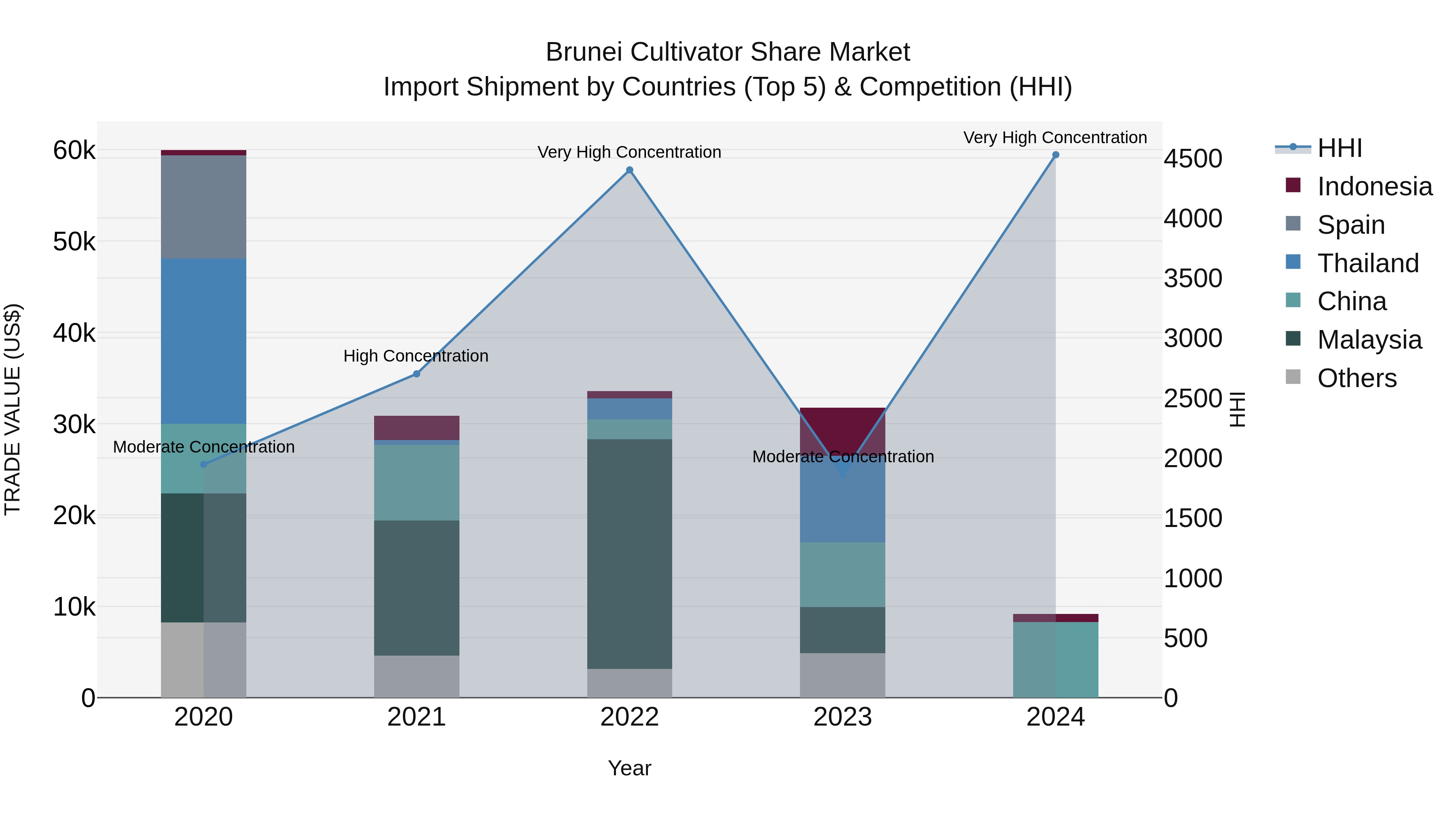Click the 2022 x-axis label
Screen dimensions: 1456x819
click(630, 717)
